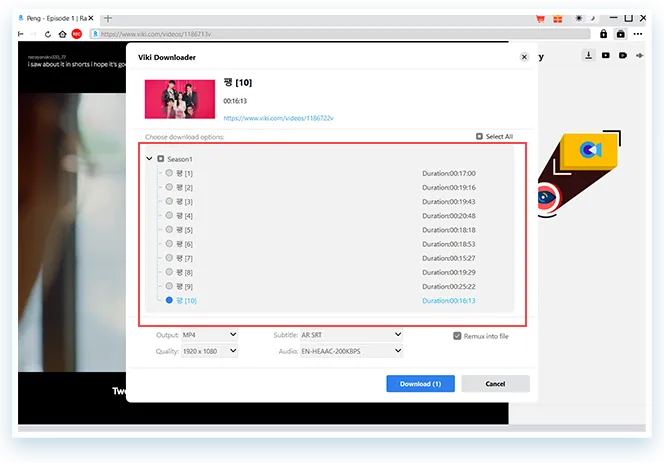The height and width of the screenshot is (463, 664).
Task: Toggle the brightness sun icon
Action: click(578, 18)
